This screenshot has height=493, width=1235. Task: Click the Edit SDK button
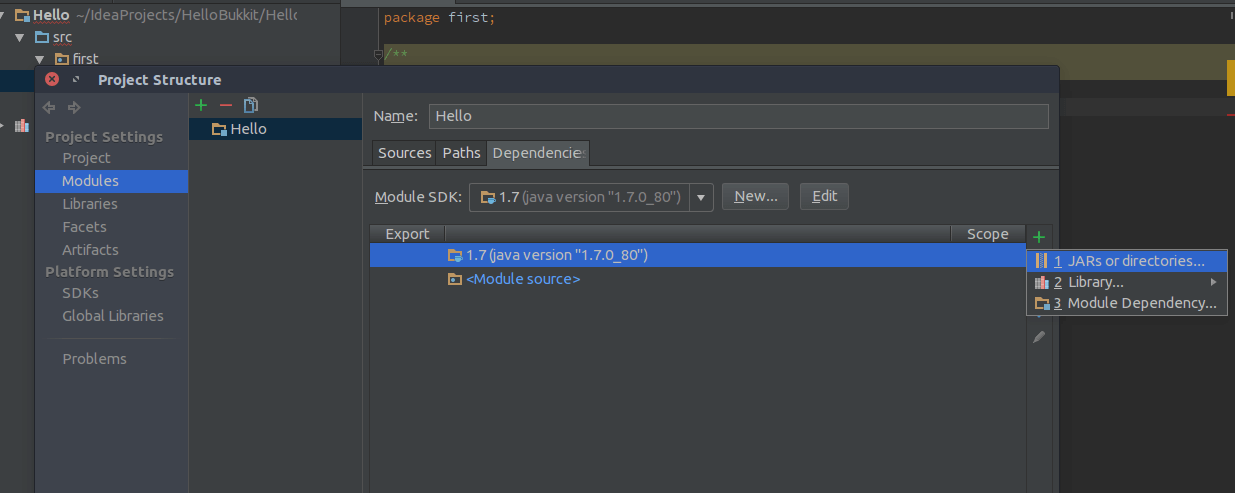[824, 196]
